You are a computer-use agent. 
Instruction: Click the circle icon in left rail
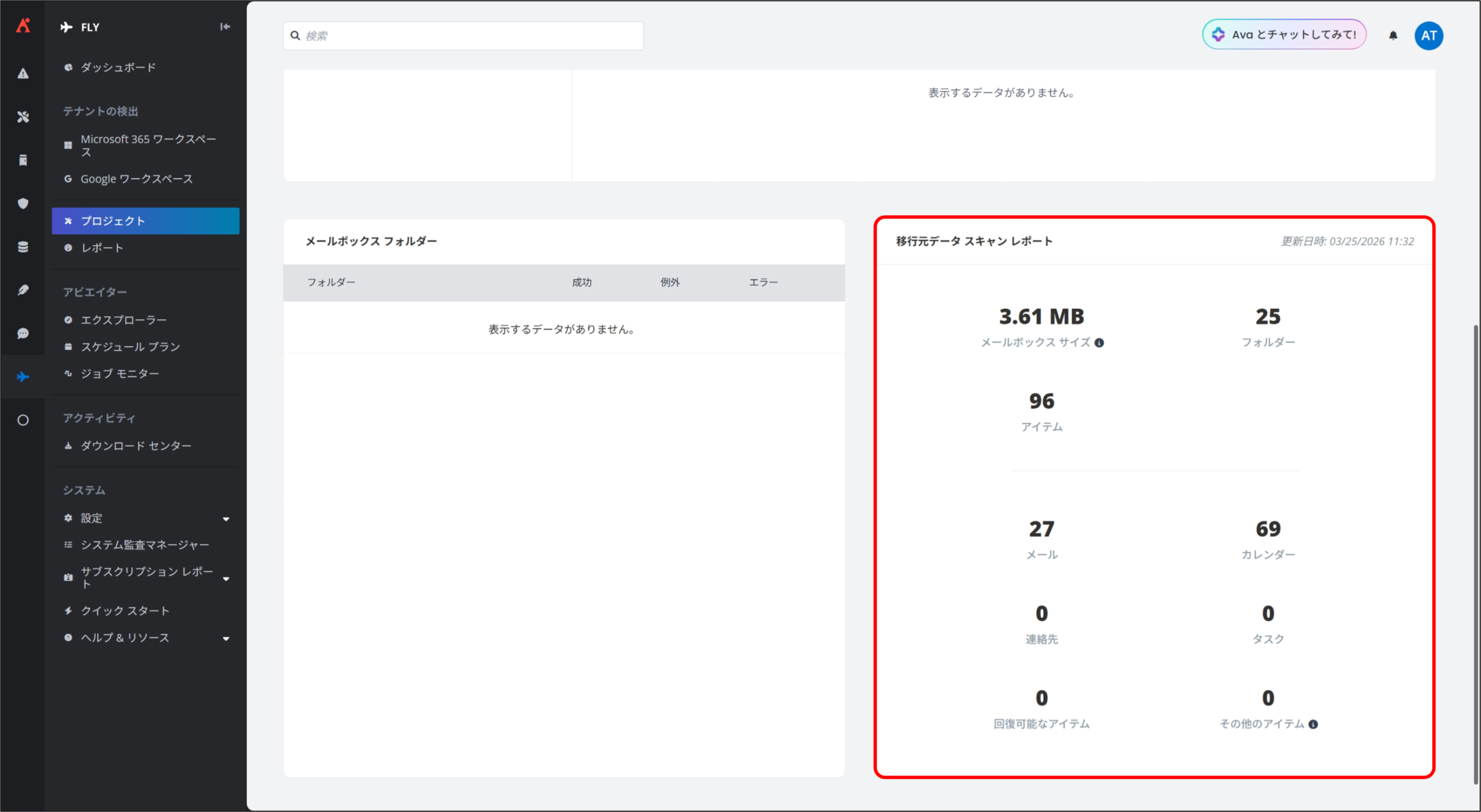[23, 420]
